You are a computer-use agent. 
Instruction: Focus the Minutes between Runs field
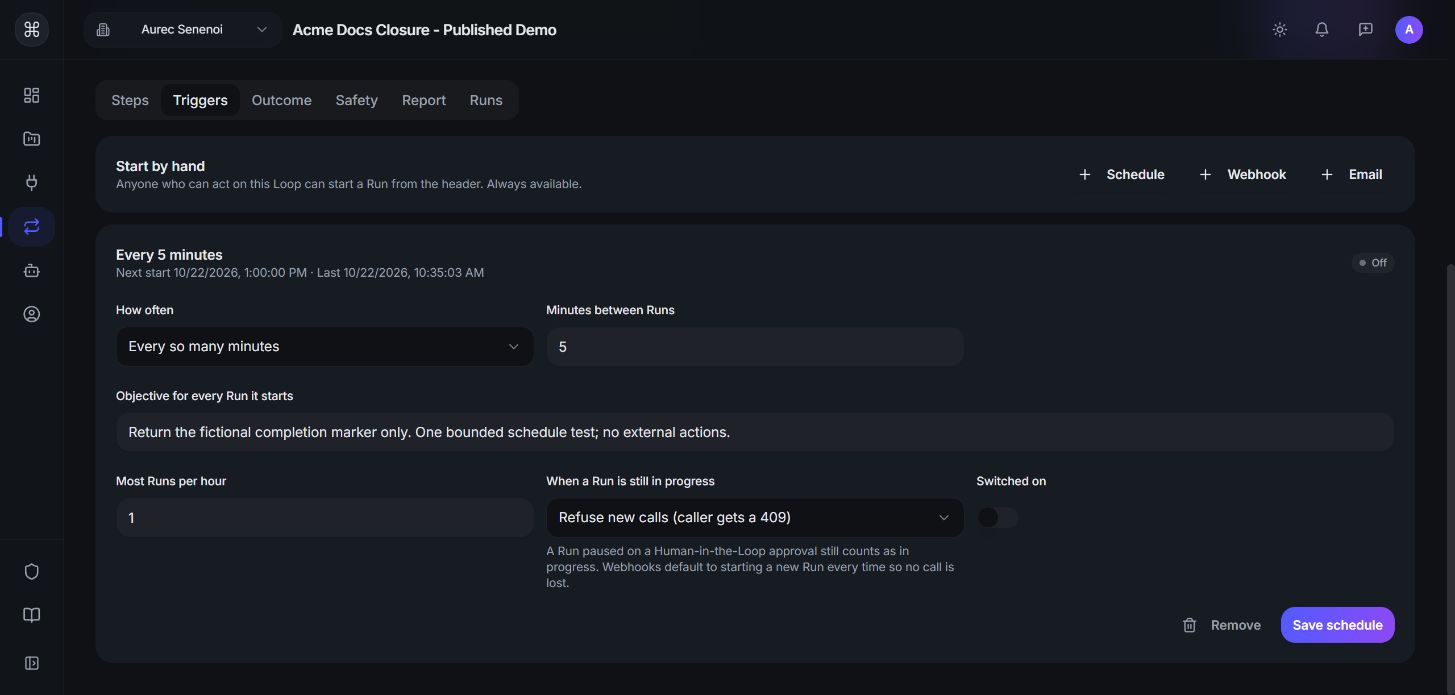click(x=755, y=347)
